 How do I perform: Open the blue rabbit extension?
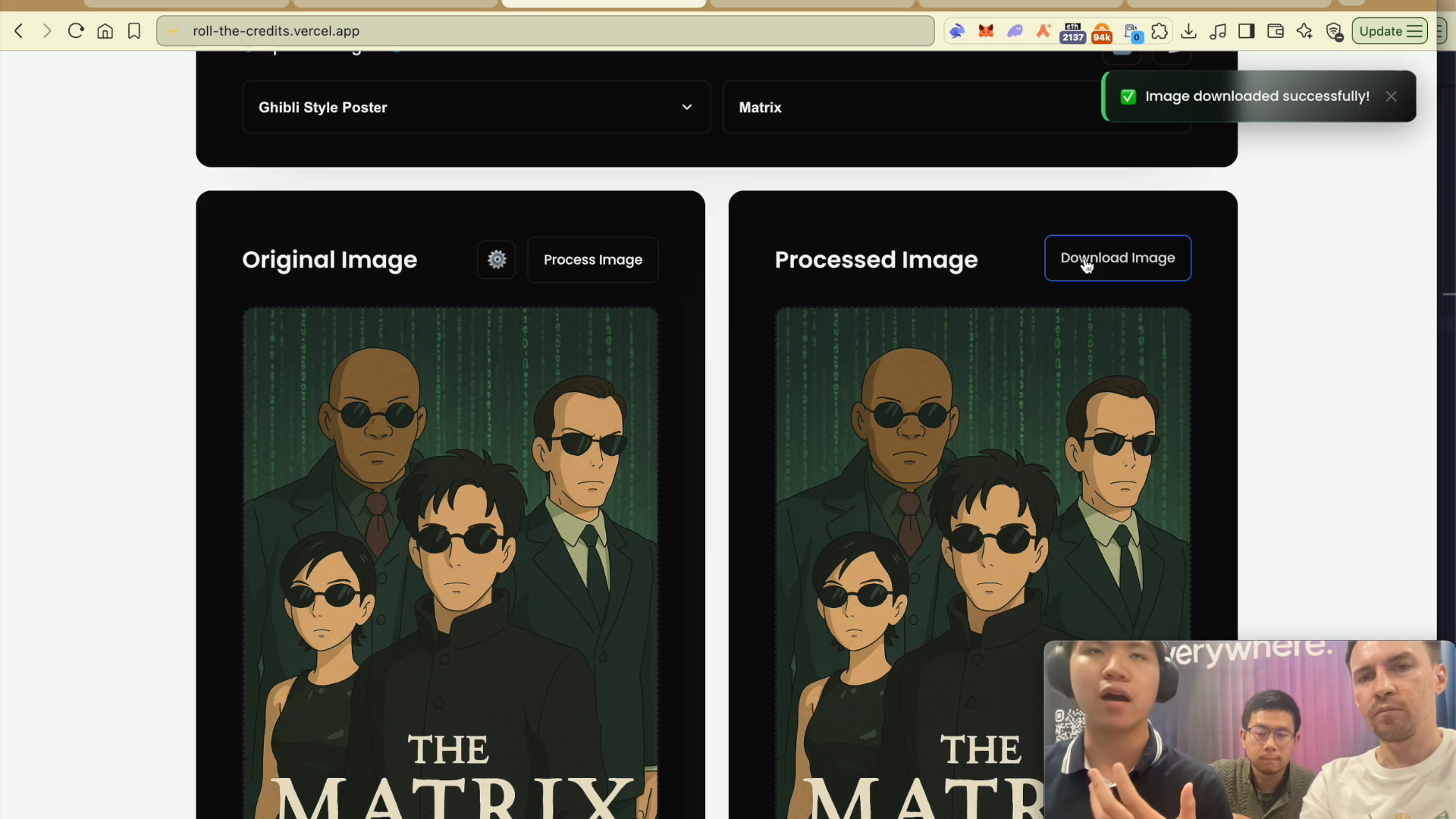tap(957, 31)
